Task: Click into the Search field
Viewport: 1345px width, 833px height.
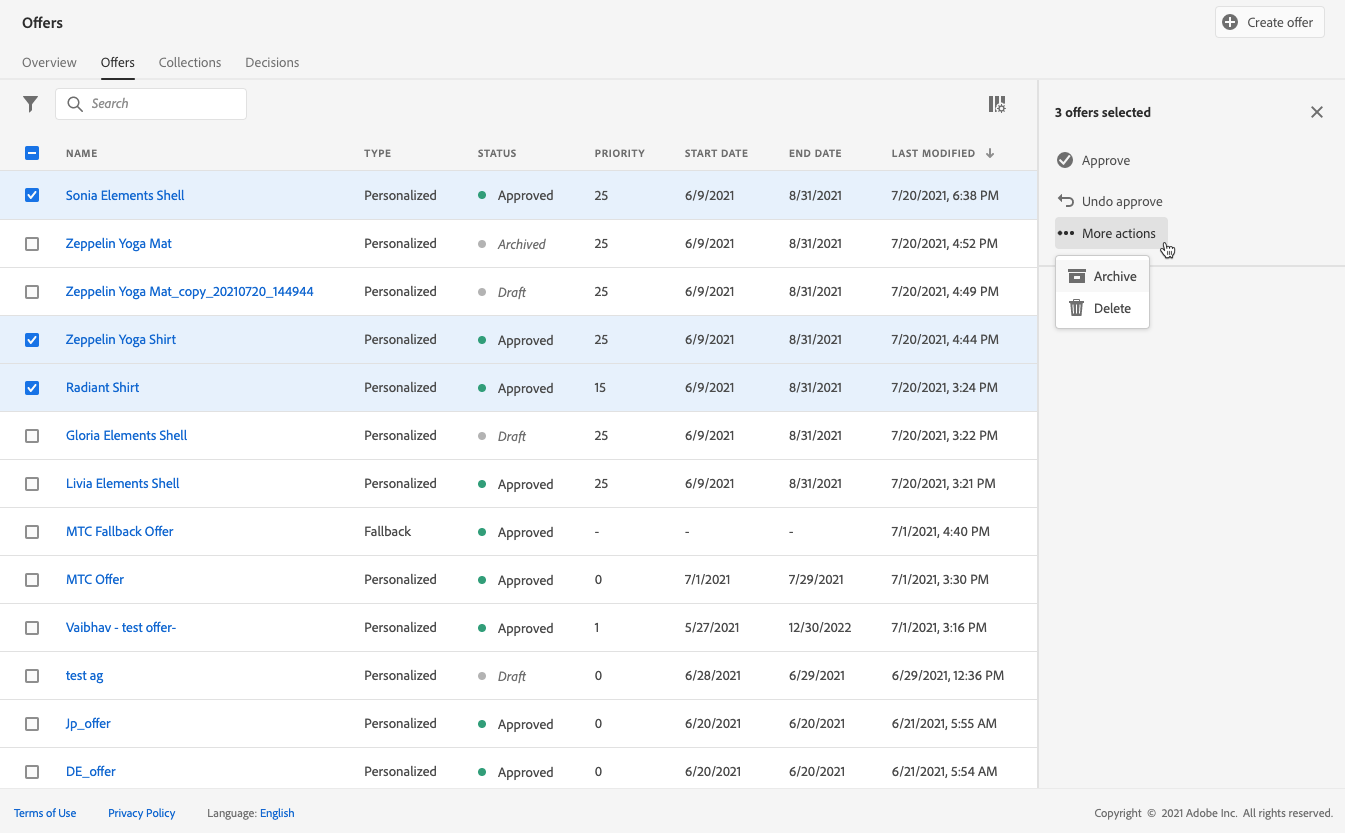Action: tap(160, 104)
